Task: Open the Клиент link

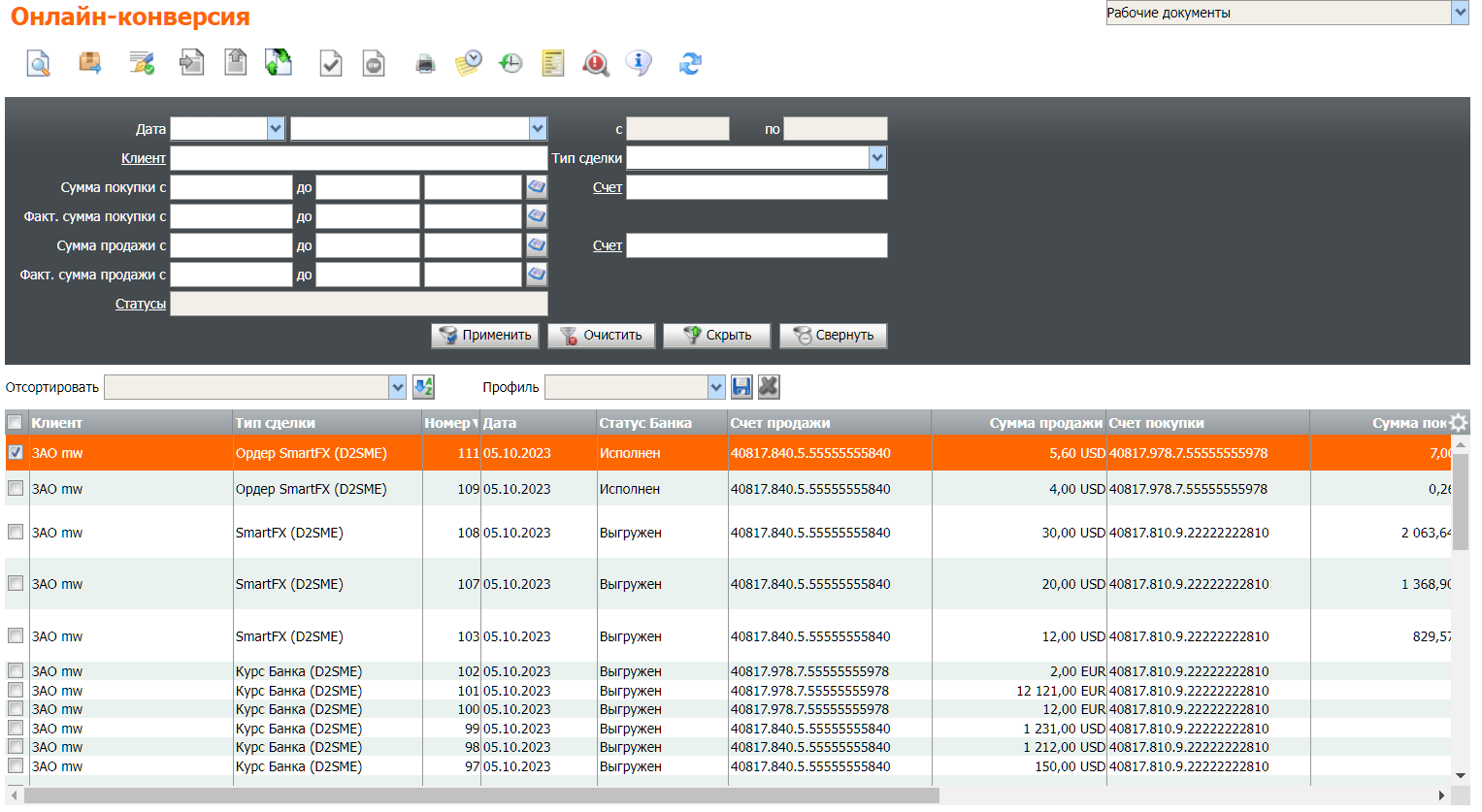Action: (x=144, y=158)
